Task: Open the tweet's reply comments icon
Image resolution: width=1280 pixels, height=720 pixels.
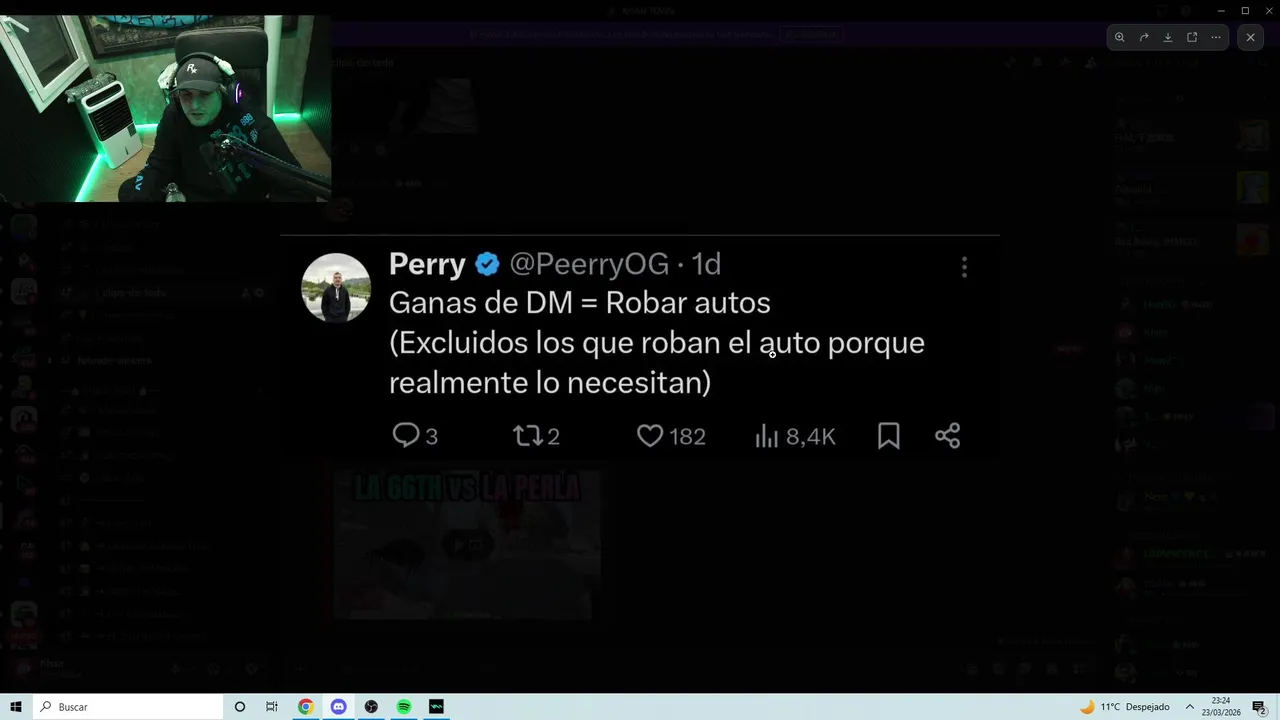Action: 405,435
